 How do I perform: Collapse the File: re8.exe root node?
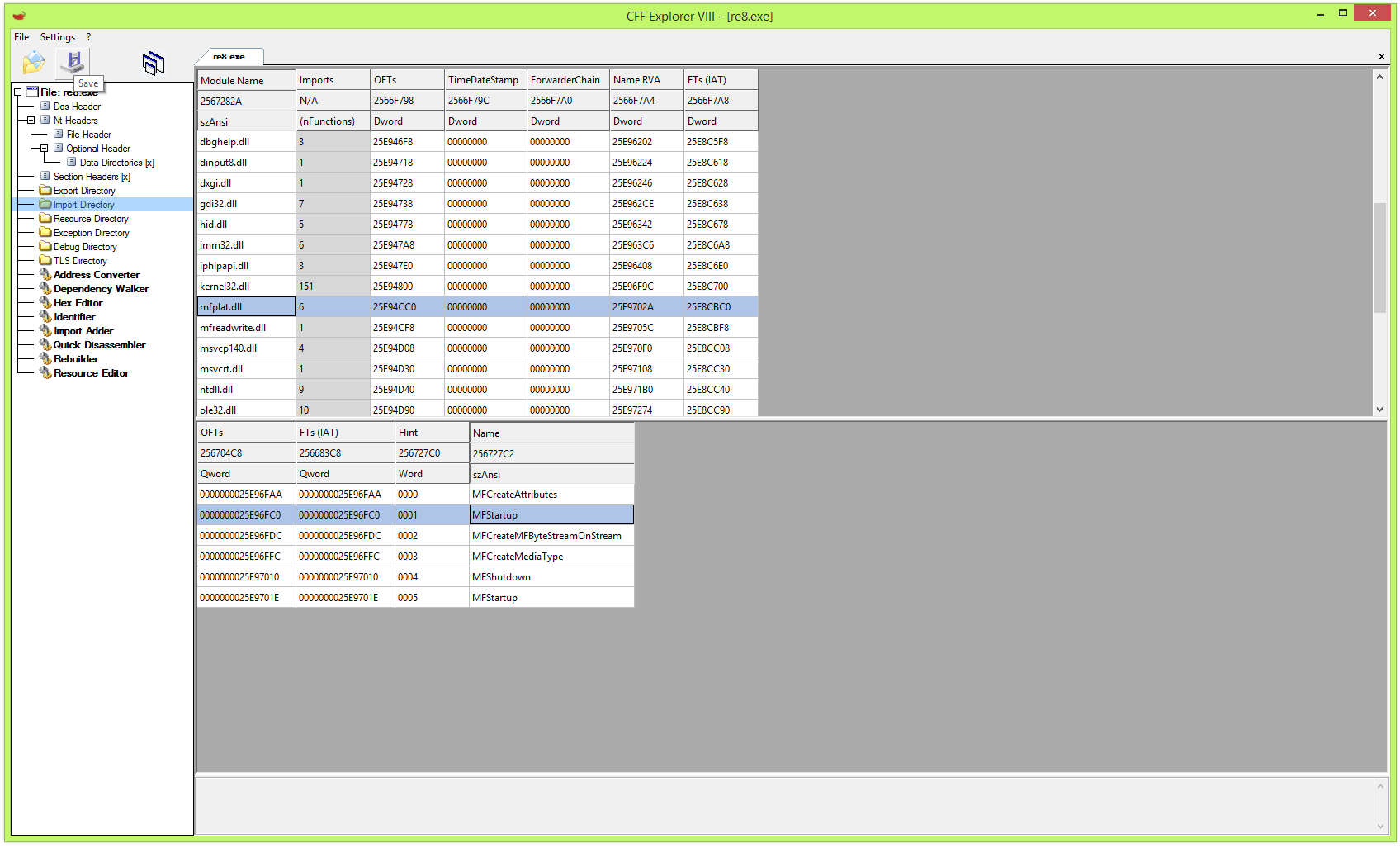click(17, 92)
